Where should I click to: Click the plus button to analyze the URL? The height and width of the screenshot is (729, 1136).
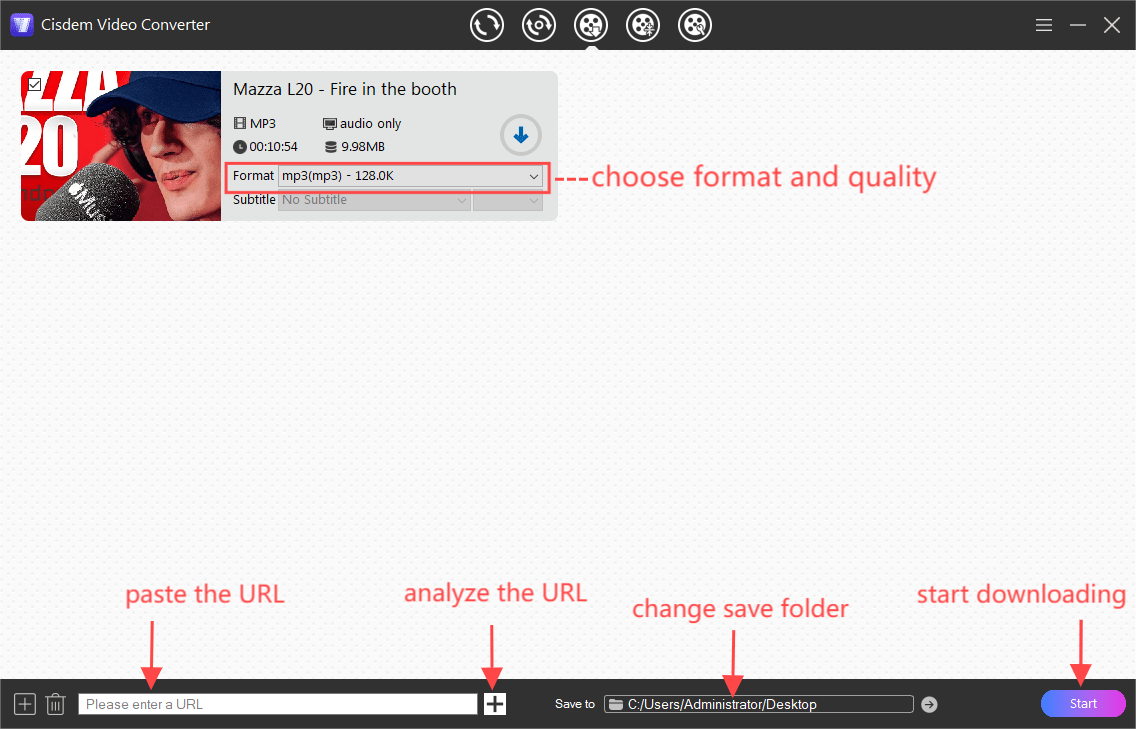(494, 703)
